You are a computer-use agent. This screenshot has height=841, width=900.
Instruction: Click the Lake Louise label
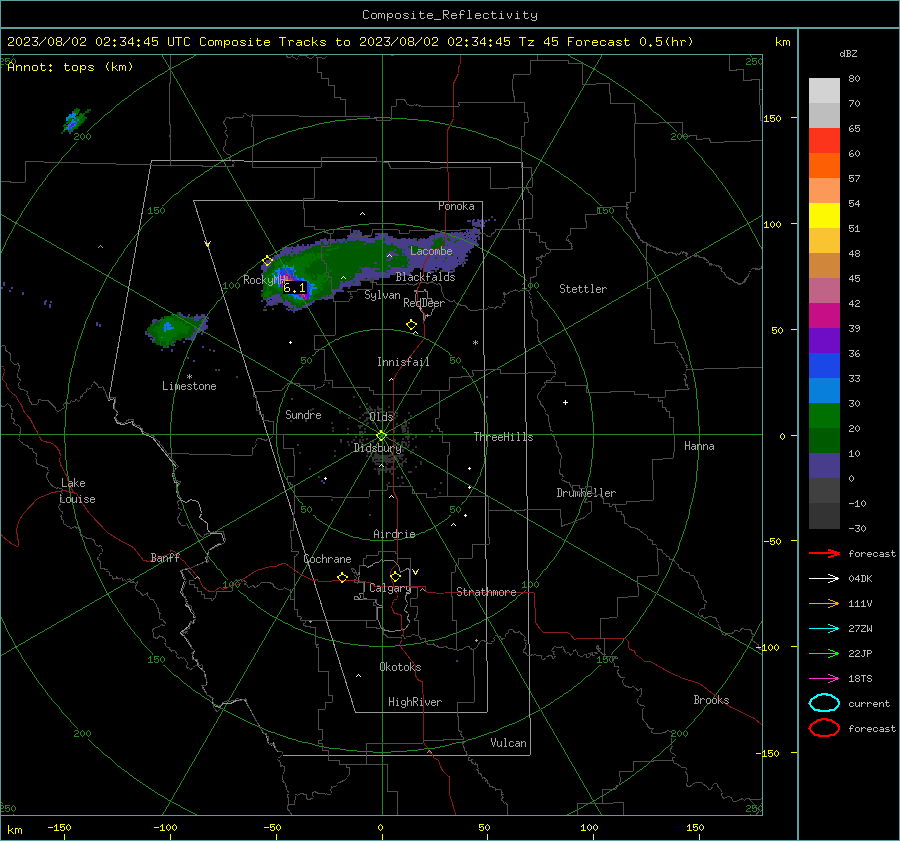point(77,491)
